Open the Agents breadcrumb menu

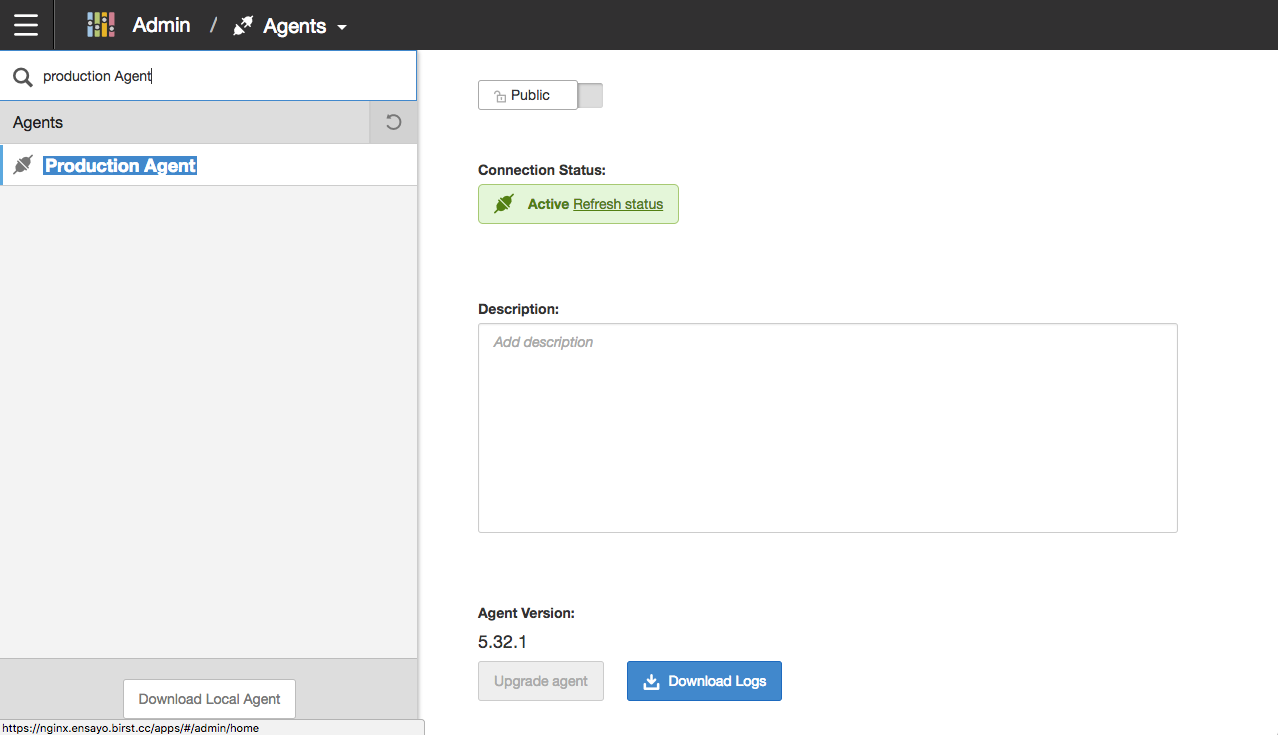pos(294,26)
